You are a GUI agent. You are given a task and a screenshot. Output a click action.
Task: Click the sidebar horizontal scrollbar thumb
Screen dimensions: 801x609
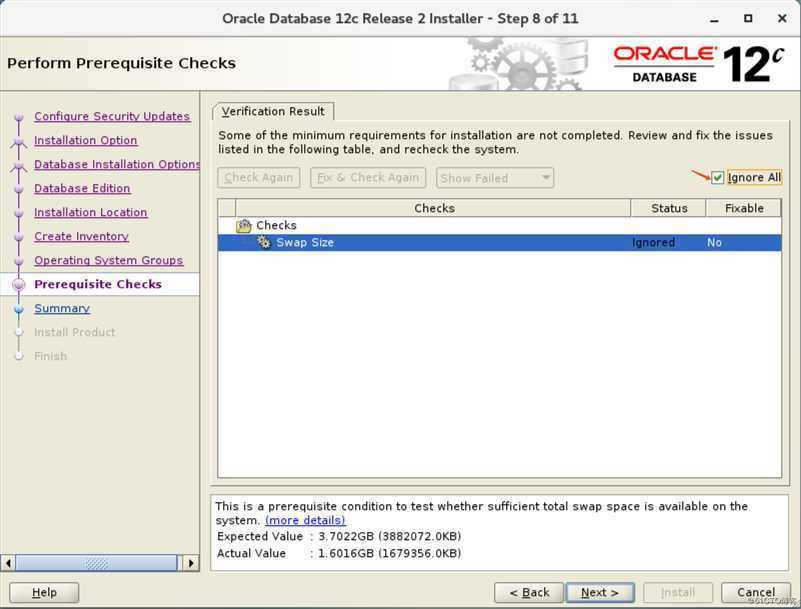(x=96, y=563)
